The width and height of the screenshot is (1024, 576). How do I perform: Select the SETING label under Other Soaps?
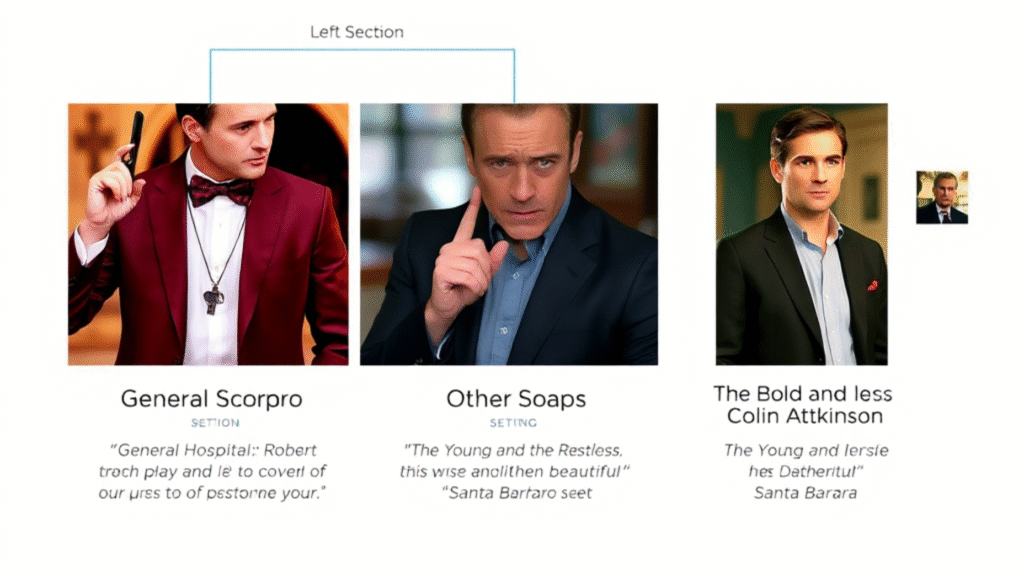pos(513,423)
